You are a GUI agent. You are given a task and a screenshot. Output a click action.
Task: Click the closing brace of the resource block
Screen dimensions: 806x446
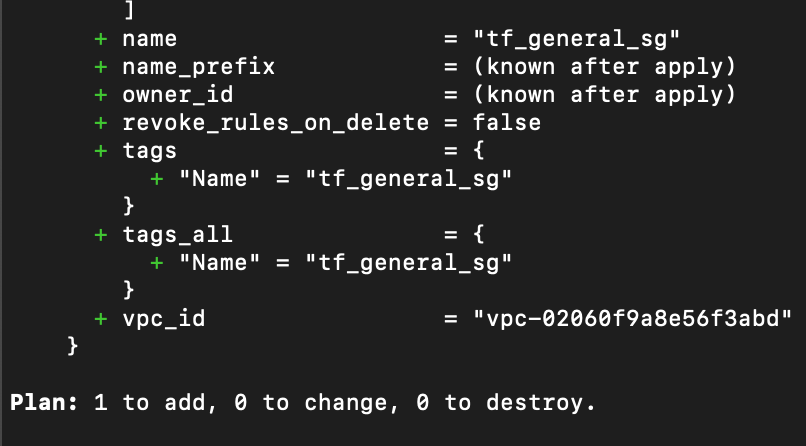tap(72, 346)
